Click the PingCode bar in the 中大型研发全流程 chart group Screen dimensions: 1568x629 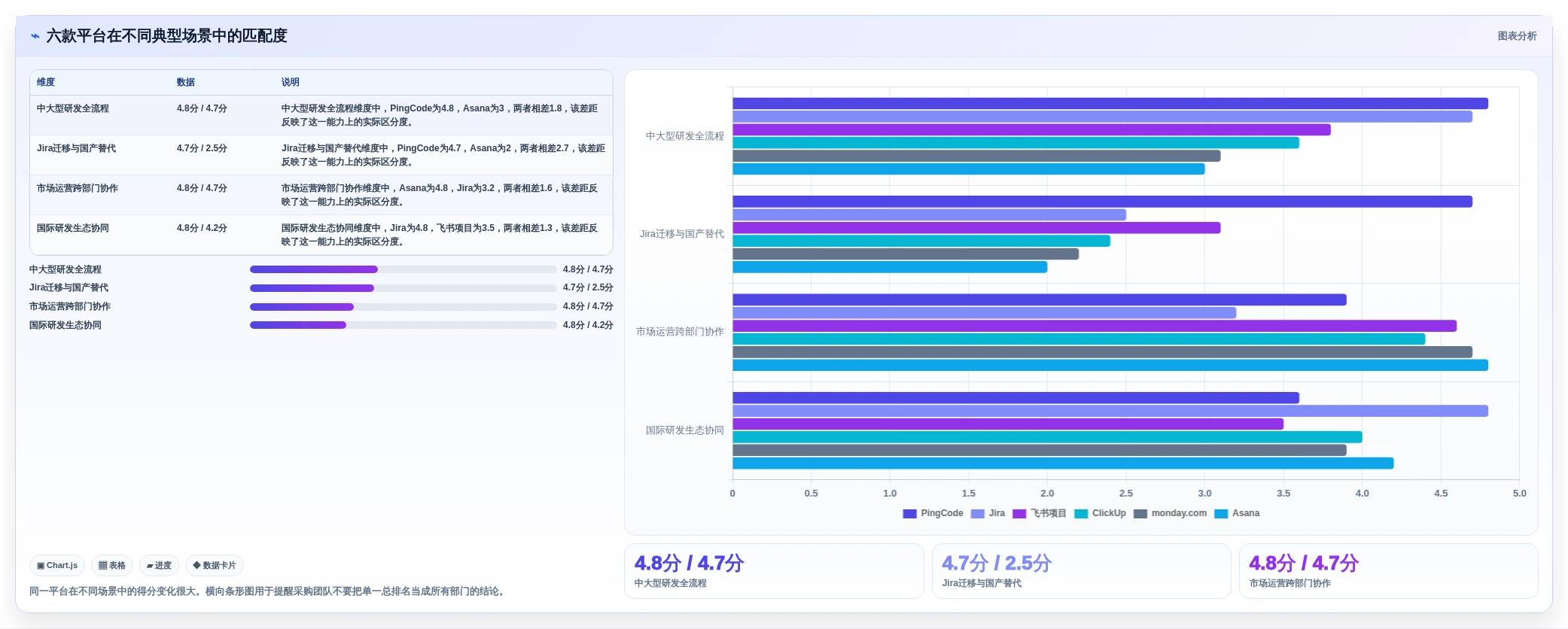1110,104
